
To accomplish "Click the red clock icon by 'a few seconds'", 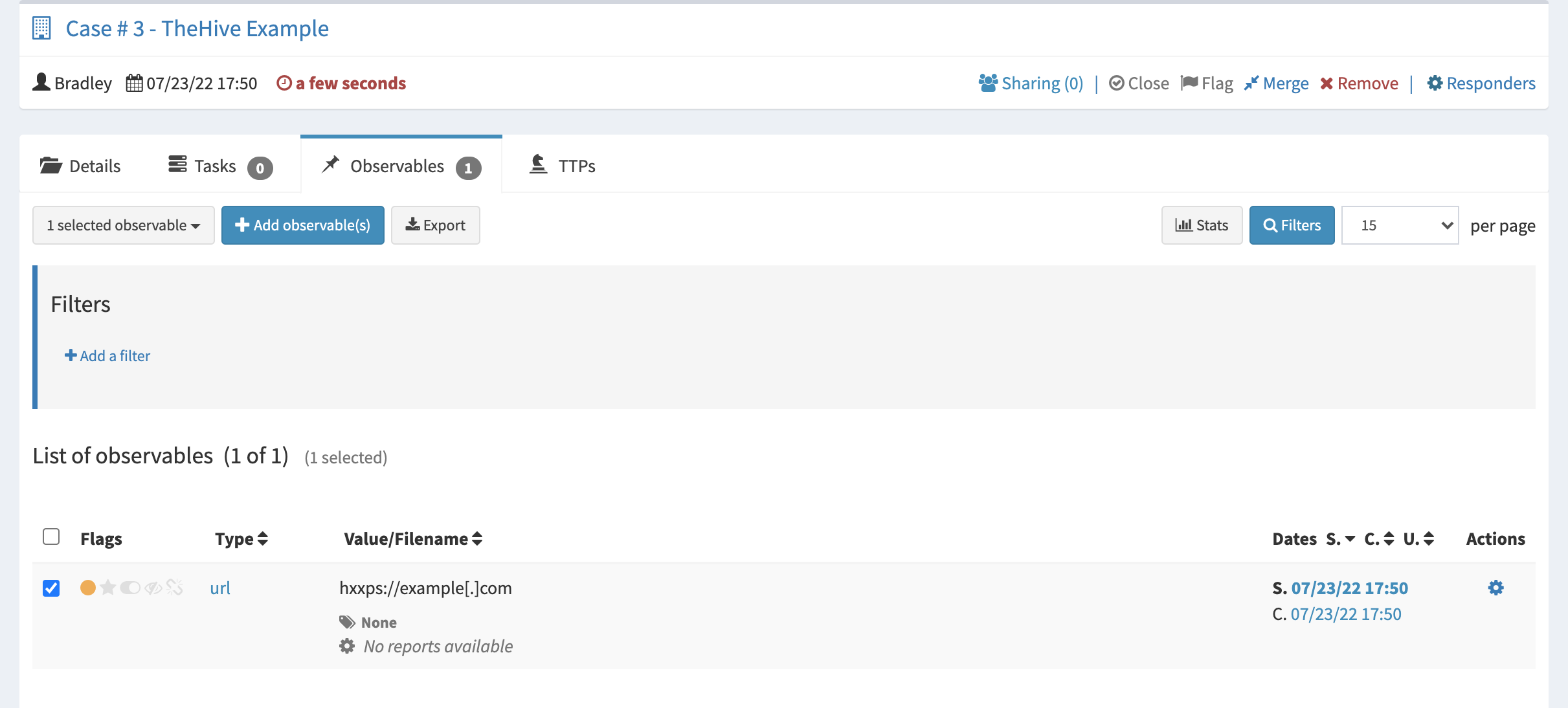I will coord(284,83).
